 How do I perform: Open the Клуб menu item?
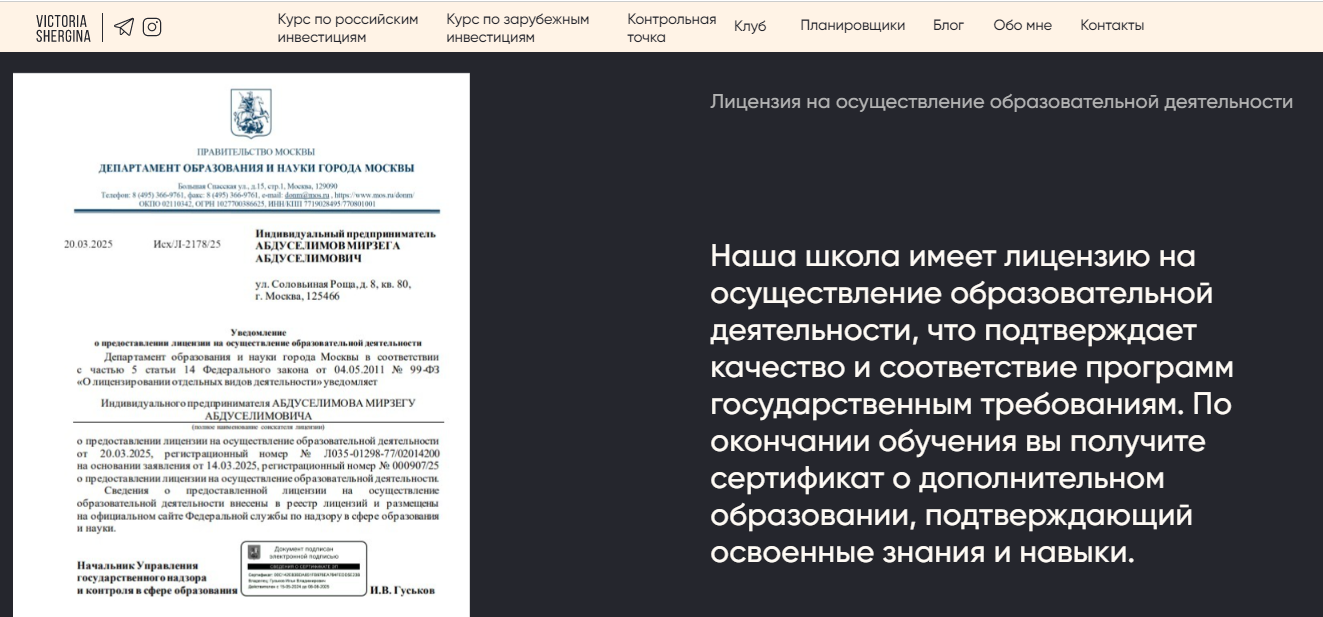click(750, 26)
